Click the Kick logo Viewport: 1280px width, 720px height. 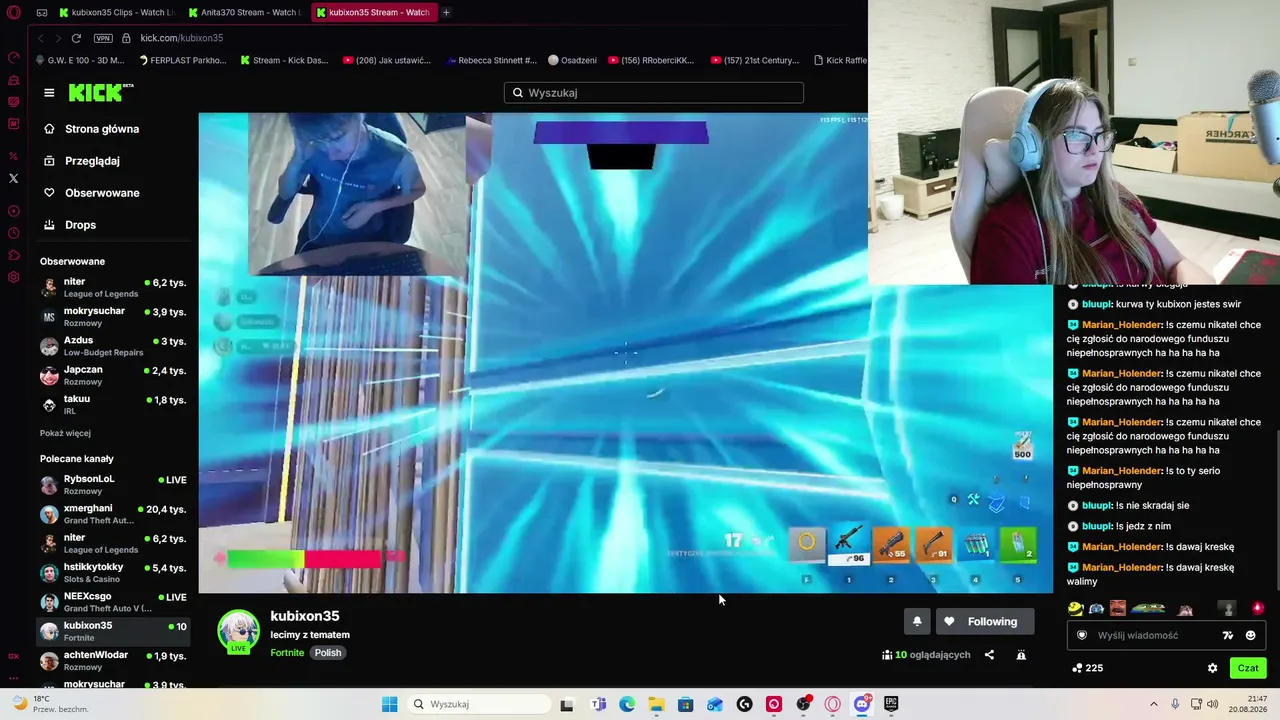(x=100, y=93)
